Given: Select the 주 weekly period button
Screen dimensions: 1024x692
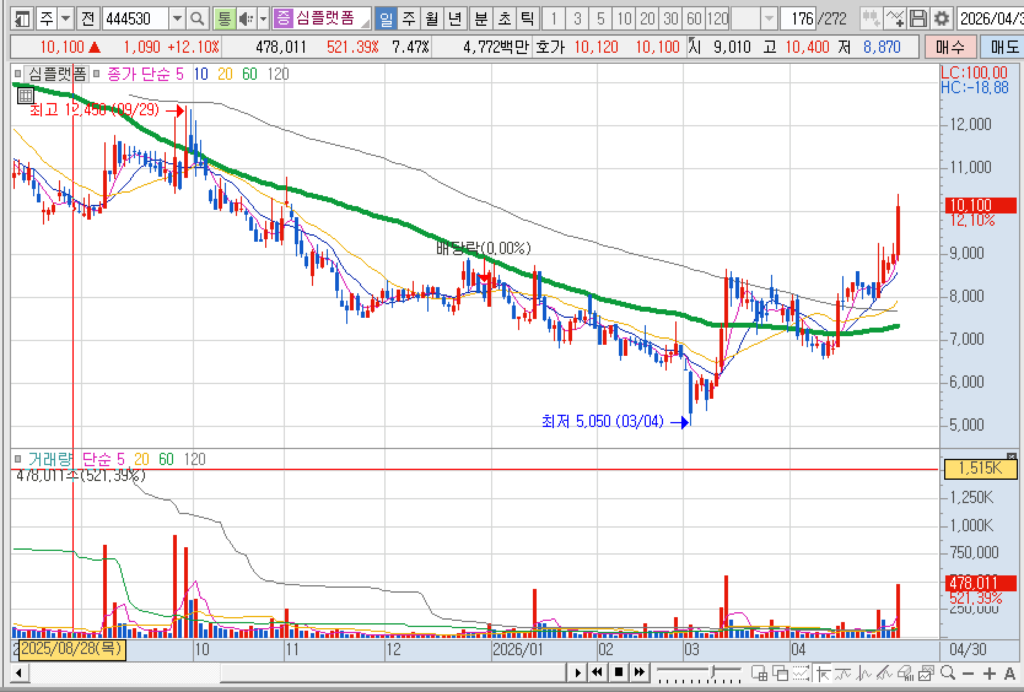Looking at the screenshot, I should click(x=409, y=18).
